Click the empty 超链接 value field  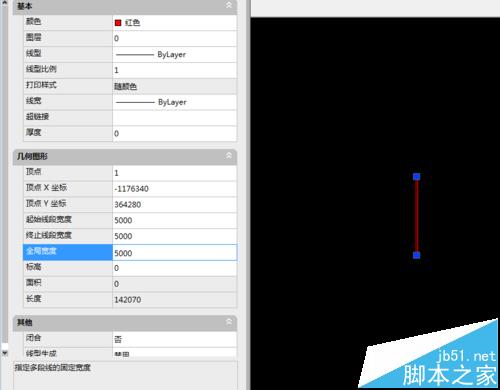(175, 118)
